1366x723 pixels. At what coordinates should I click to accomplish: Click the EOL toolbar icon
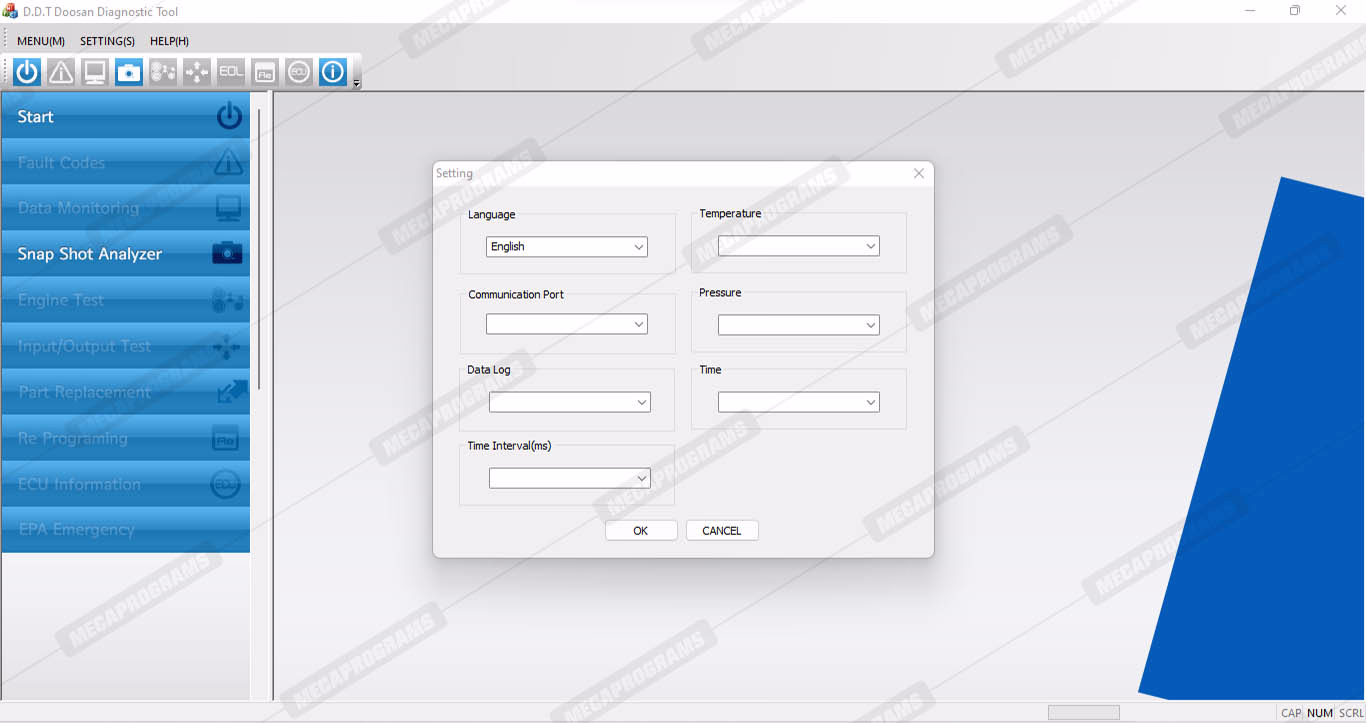click(x=231, y=72)
